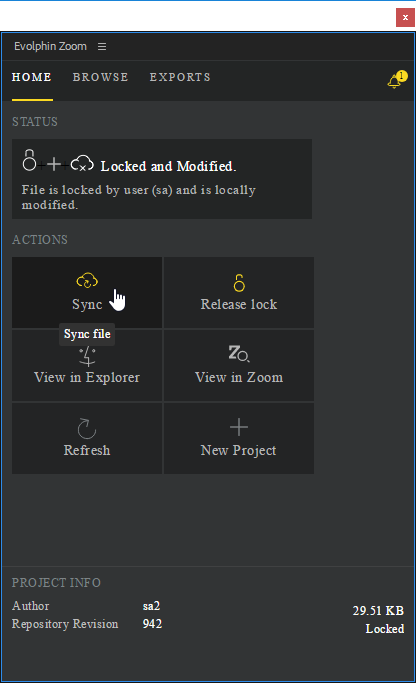
Task: Click the cloud modified status icon
Action: [82, 163]
